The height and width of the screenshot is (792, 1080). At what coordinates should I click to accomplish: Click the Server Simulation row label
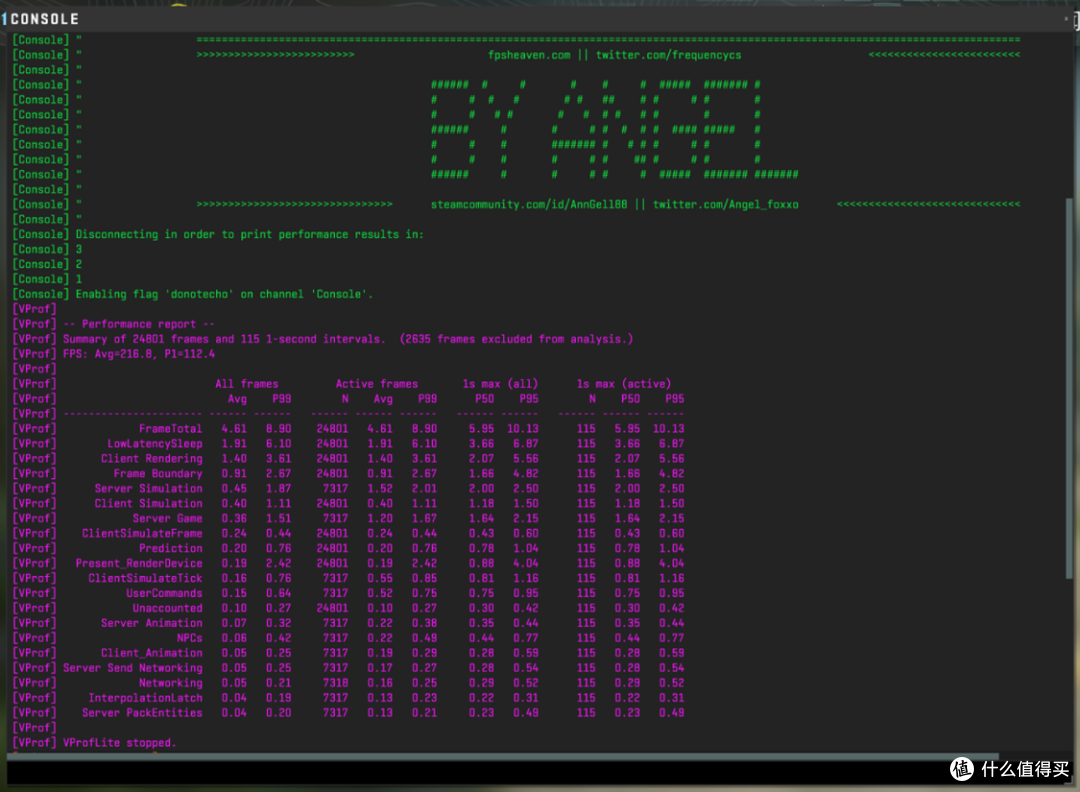click(149, 488)
